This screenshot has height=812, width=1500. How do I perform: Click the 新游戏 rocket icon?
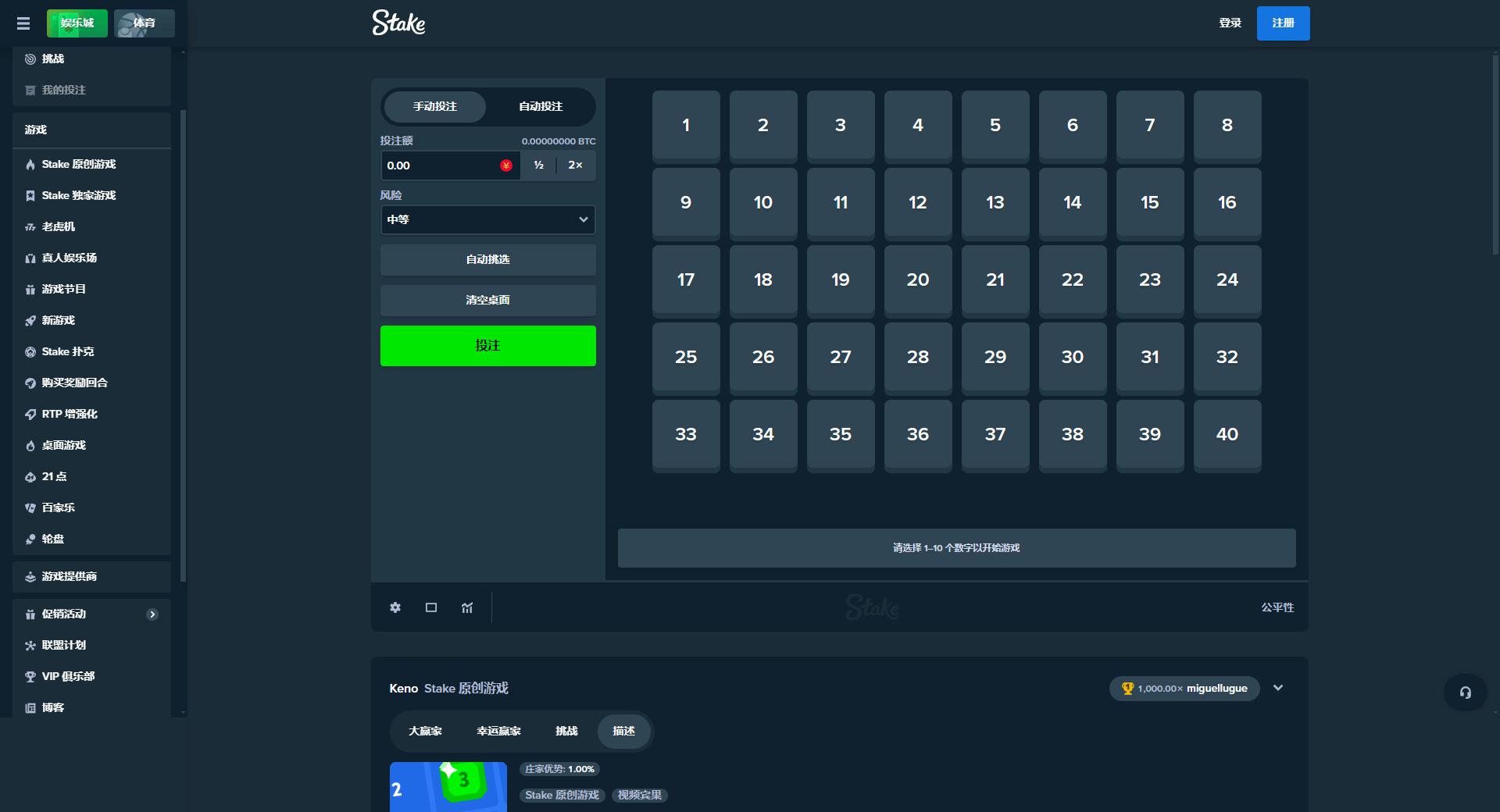[x=30, y=320]
